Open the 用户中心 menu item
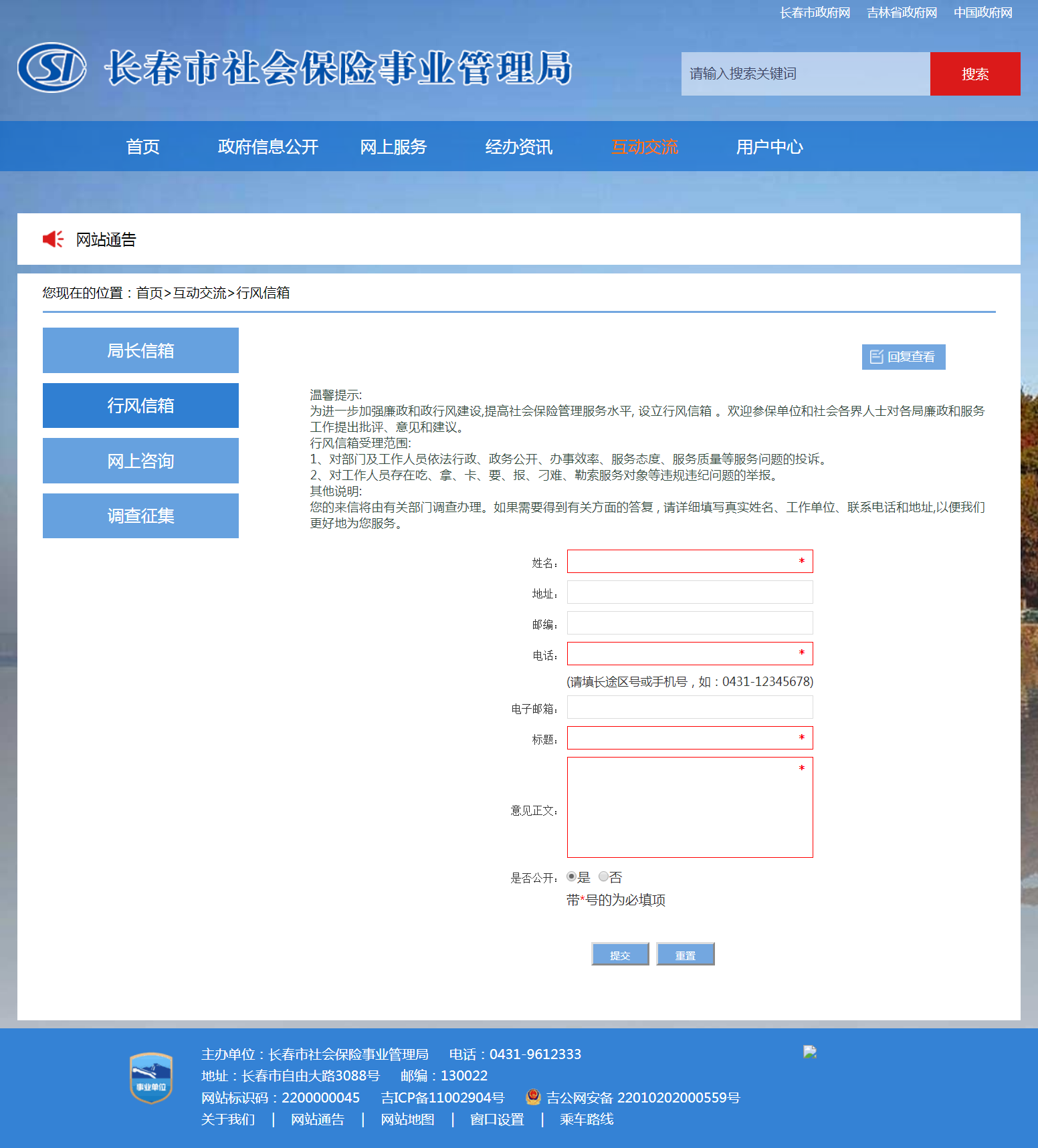Screen dimensions: 1038x1148 click(x=769, y=147)
